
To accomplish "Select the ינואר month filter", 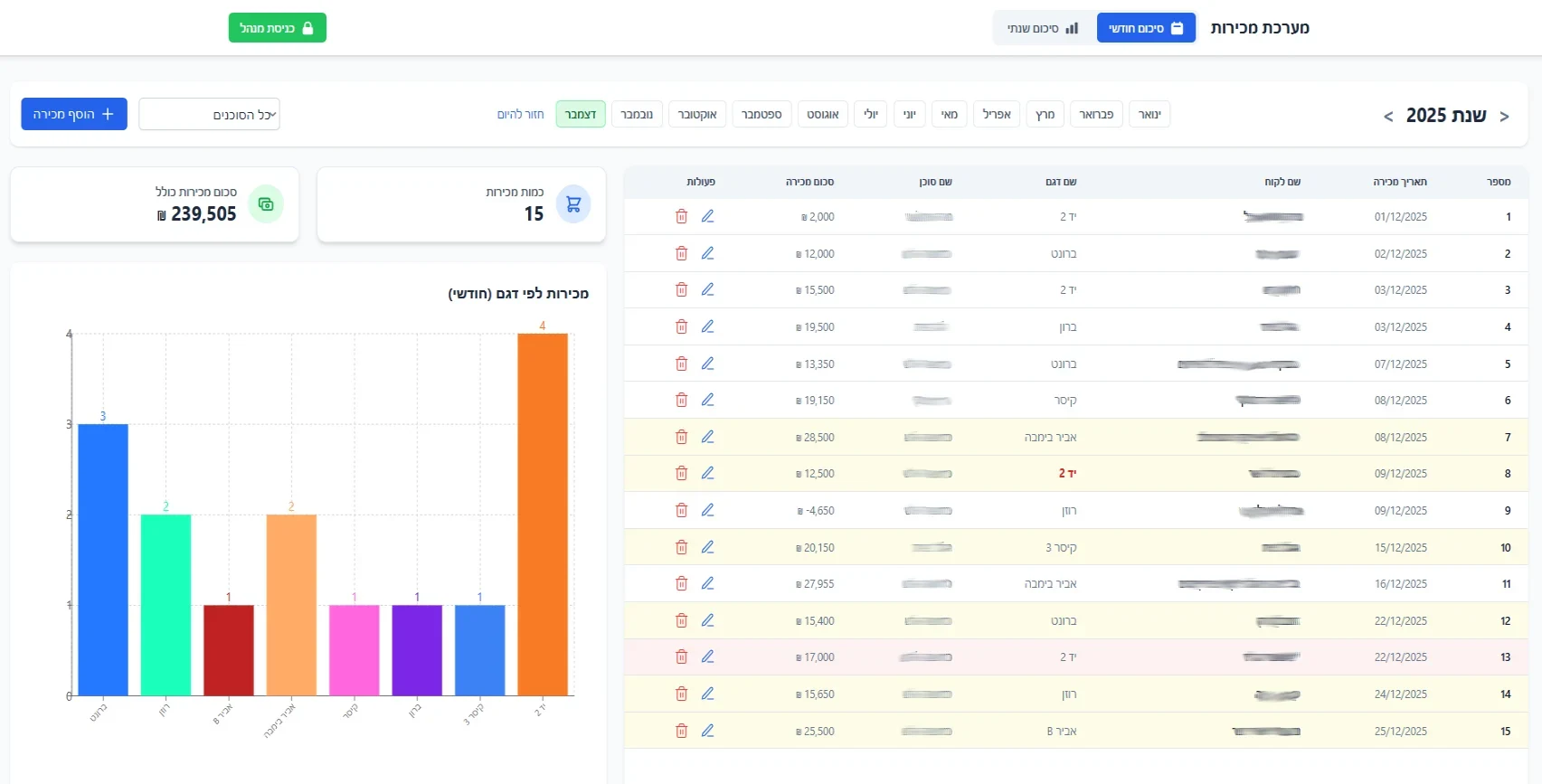I will pyautogui.click(x=1149, y=115).
